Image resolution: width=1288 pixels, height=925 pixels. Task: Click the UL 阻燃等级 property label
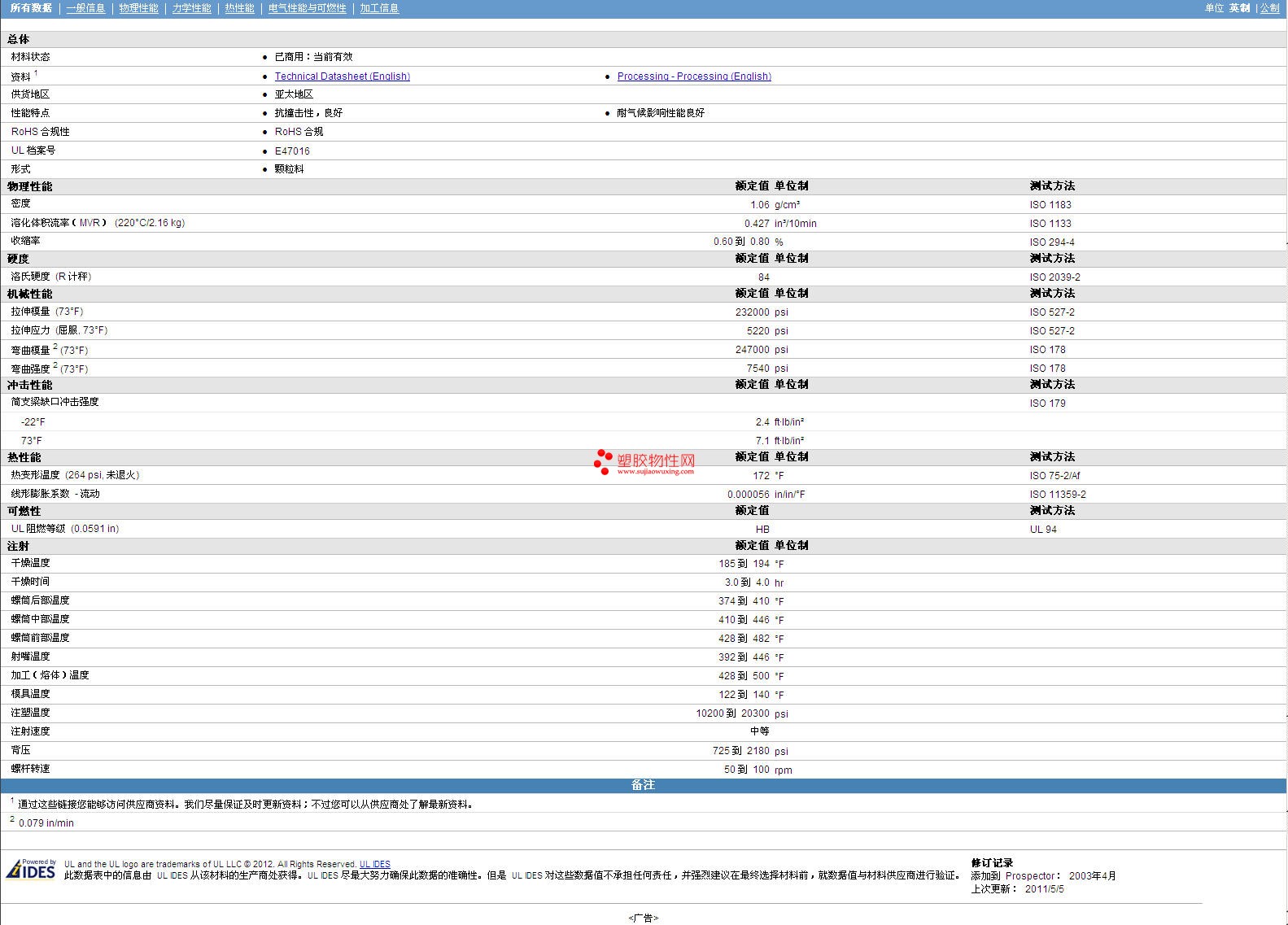pyautogui.click(x=38, y=529)
